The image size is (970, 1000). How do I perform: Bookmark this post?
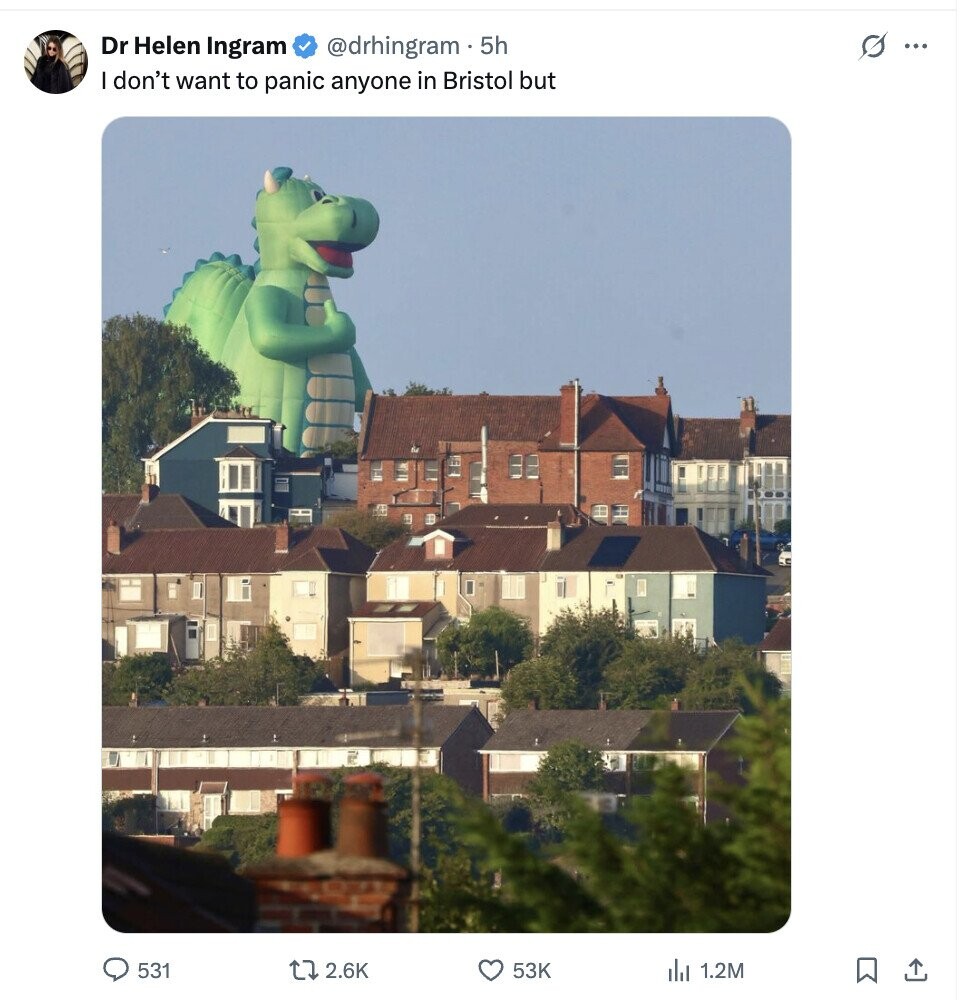click(867, 969)
